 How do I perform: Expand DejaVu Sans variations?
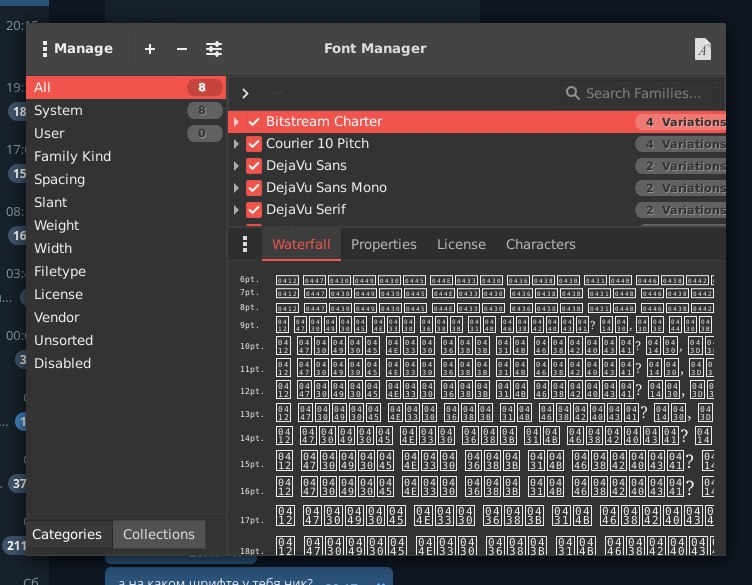click(236, 166)
